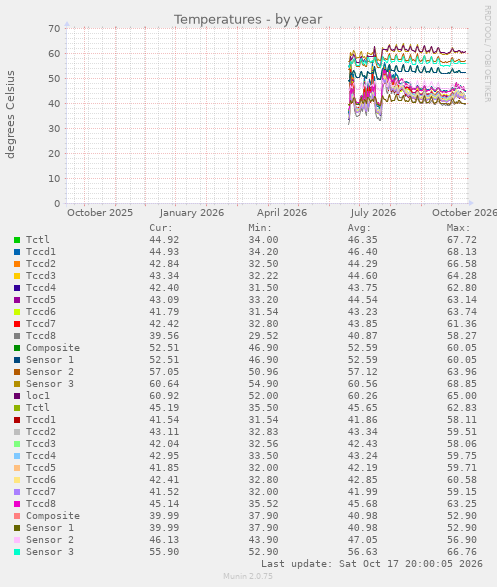Click the Tccd2 min value 32.50
This screenshot has width=497, height=587.
[x=263, y=264]
